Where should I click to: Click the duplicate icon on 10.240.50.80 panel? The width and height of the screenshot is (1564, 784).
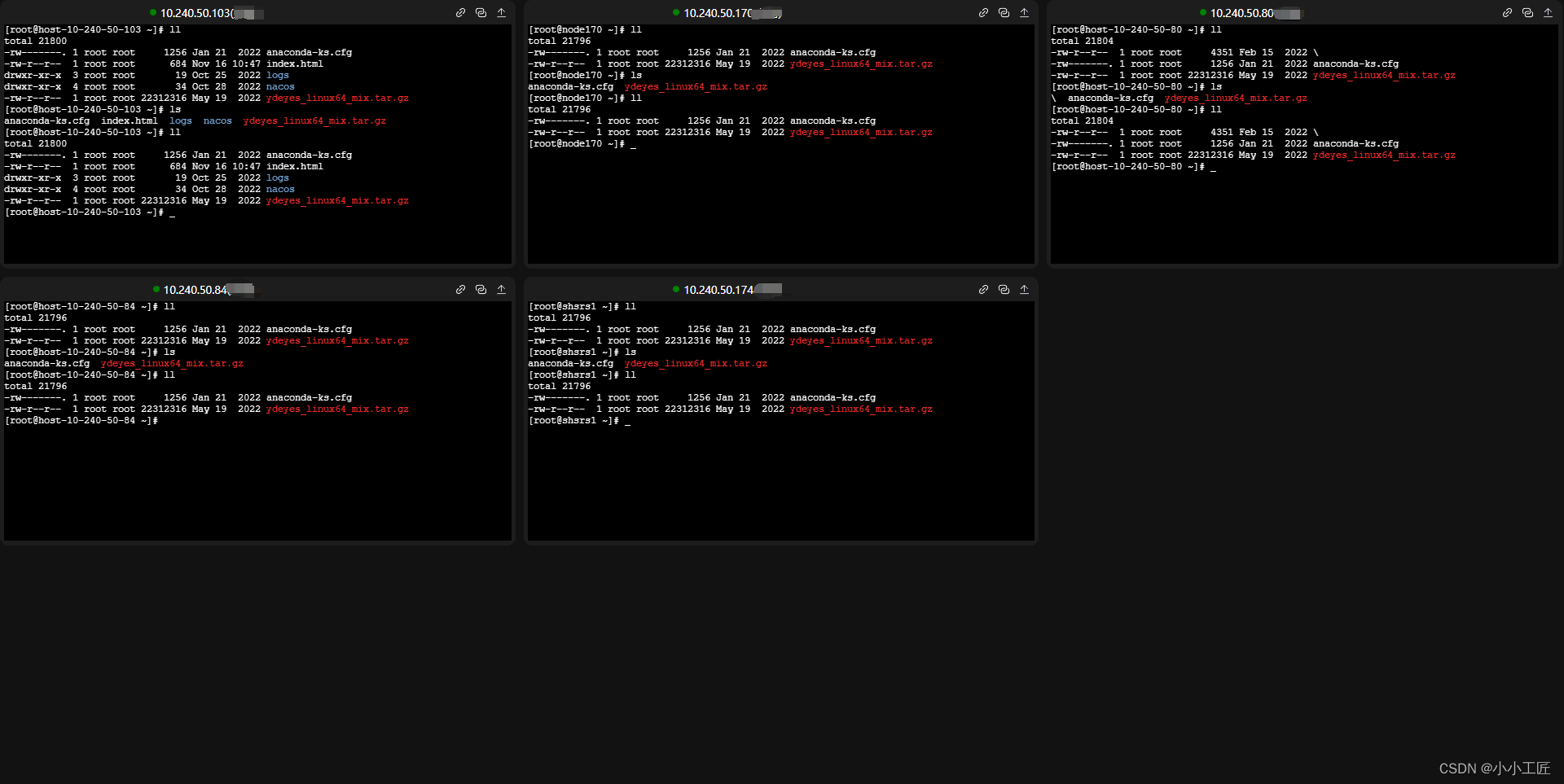point(1527,13)
